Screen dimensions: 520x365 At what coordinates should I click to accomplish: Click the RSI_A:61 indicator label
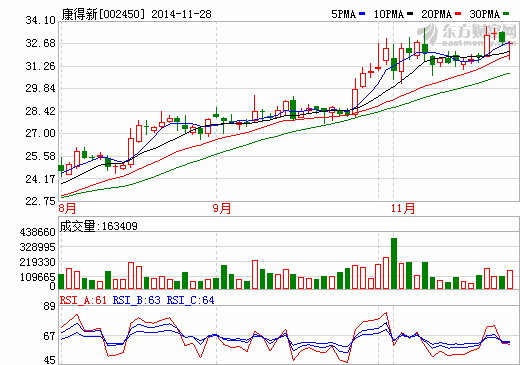[x=83, y=300]
